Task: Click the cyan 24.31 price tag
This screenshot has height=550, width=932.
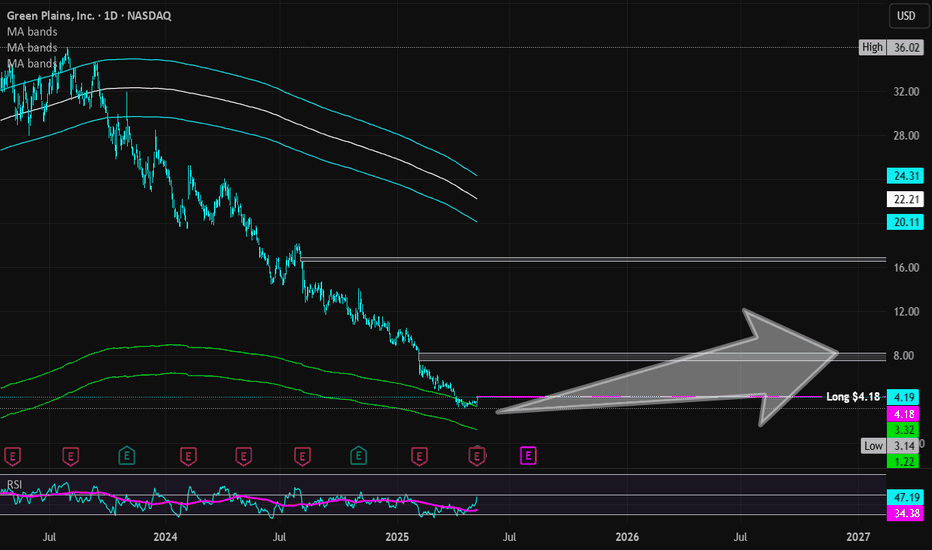Action: tap(905, 176)
